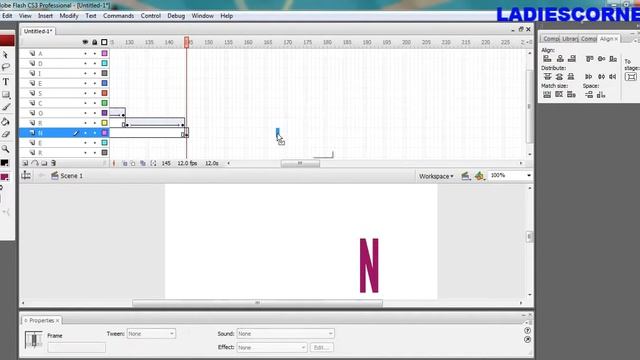Toggle Lock All Layers padlock header
The image size is (640, 360).
tap(95, 42)
